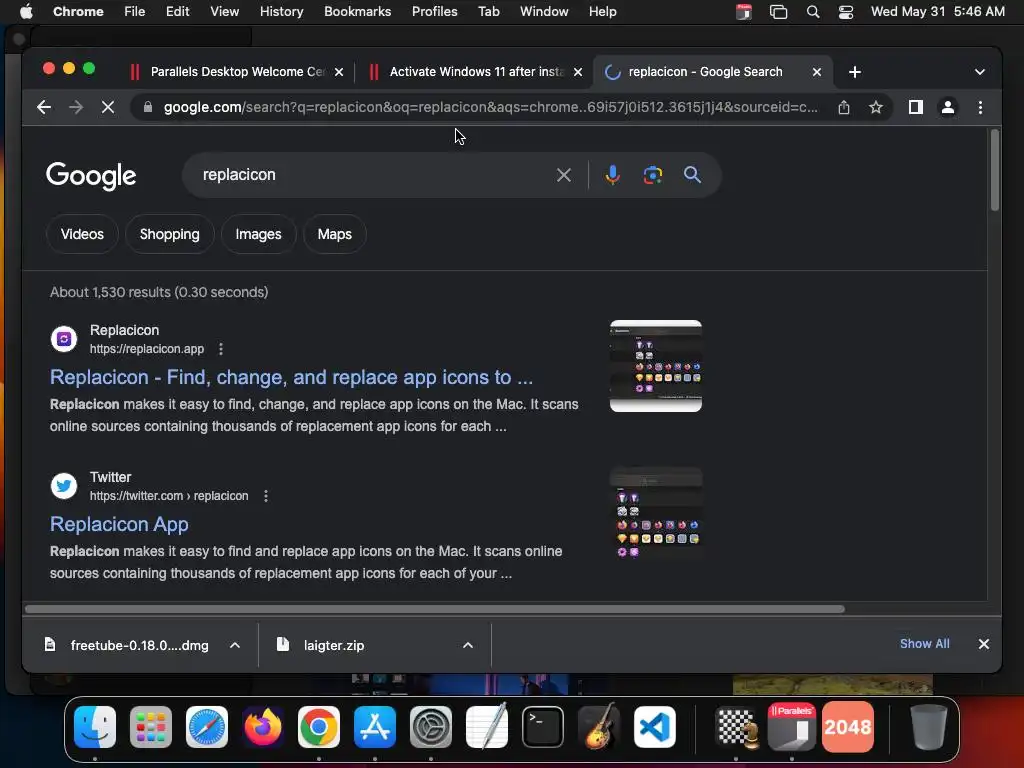Screen dimensions: 1024x768
Task: Click the vertical page scrollbar
Action: click(995, 170)
